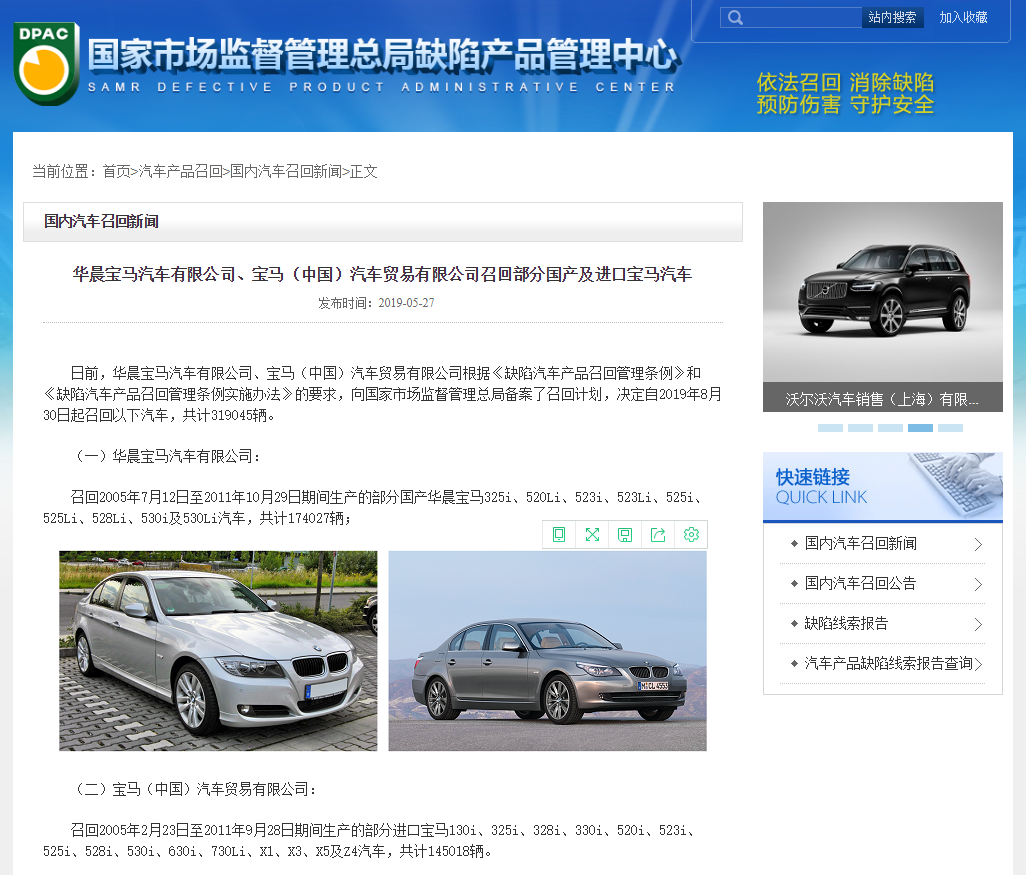Open 国内汽车召回公告 in quick links

[860, 583]
